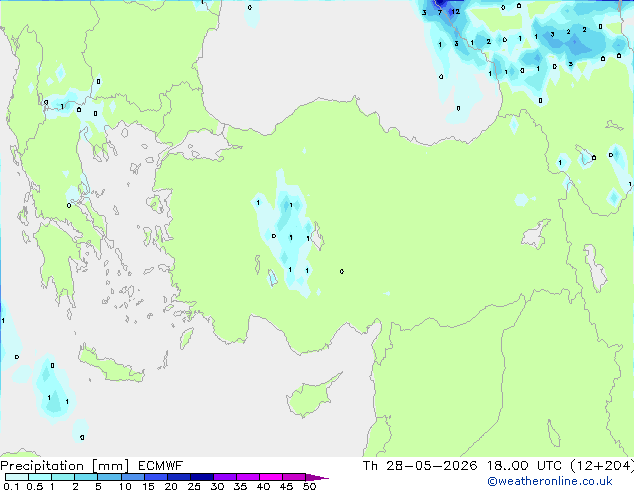Pick the 0.1–0.5 mm legend color swatch
Screen dimensions: 634x490
click(17, 477)
